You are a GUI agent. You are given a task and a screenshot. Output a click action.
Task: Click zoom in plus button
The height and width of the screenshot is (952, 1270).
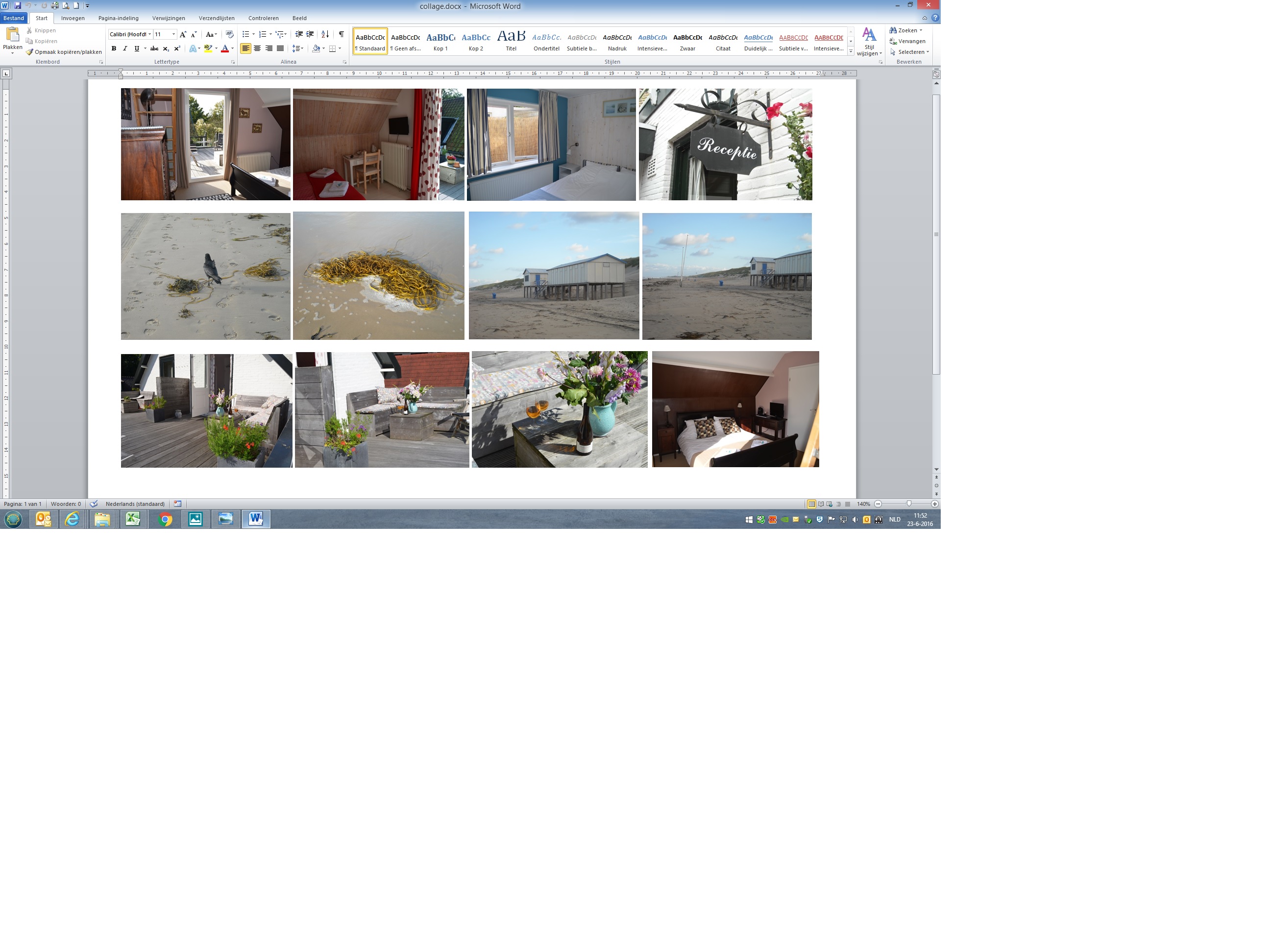(x=935, y=504)
